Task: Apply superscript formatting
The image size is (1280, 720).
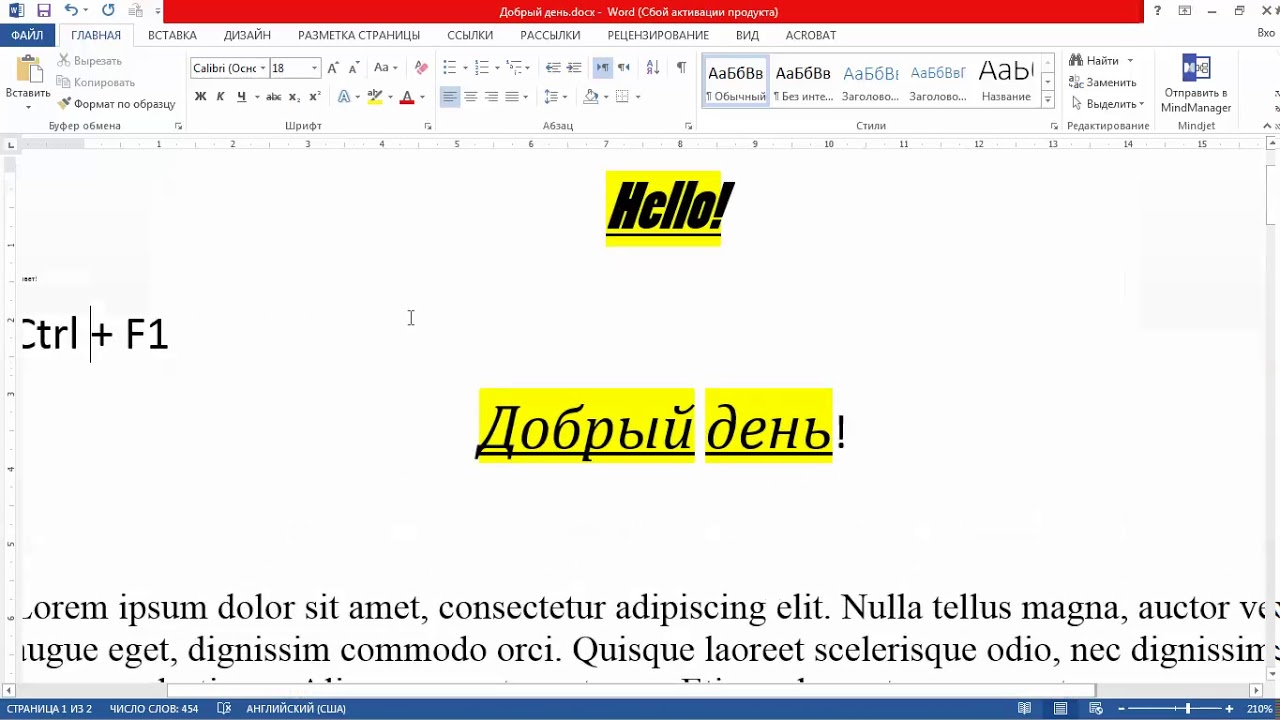Action: pyautogui.click(x=314, y=97)
